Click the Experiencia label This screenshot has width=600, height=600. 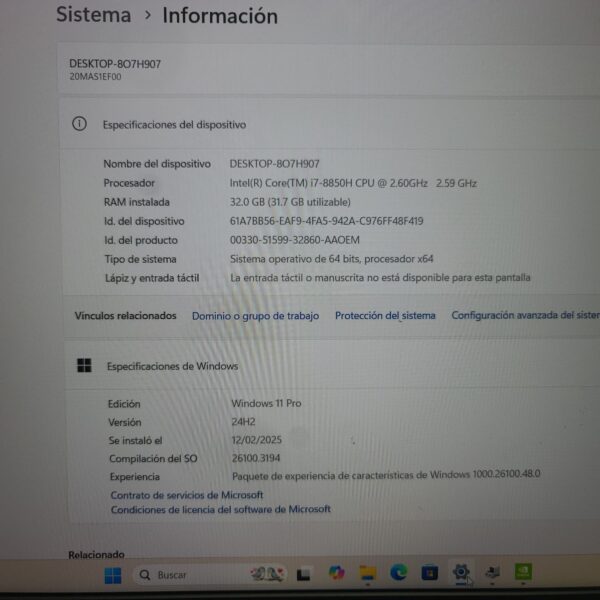135,477
